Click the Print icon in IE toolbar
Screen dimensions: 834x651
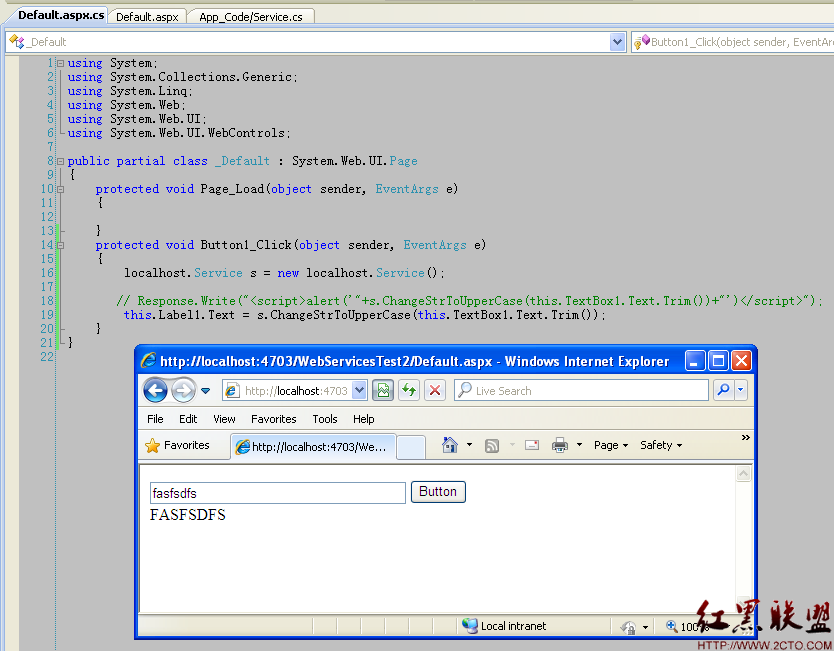560,445
